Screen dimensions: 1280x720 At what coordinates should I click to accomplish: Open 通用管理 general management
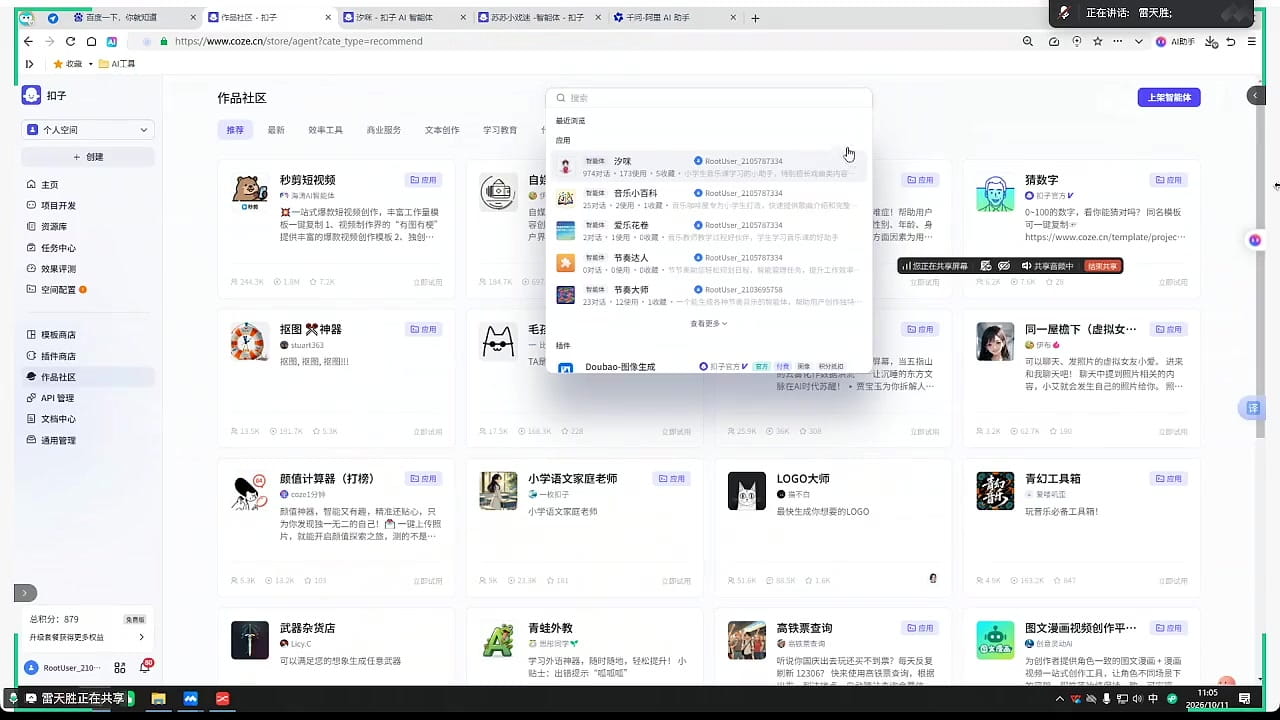point(57,441)
